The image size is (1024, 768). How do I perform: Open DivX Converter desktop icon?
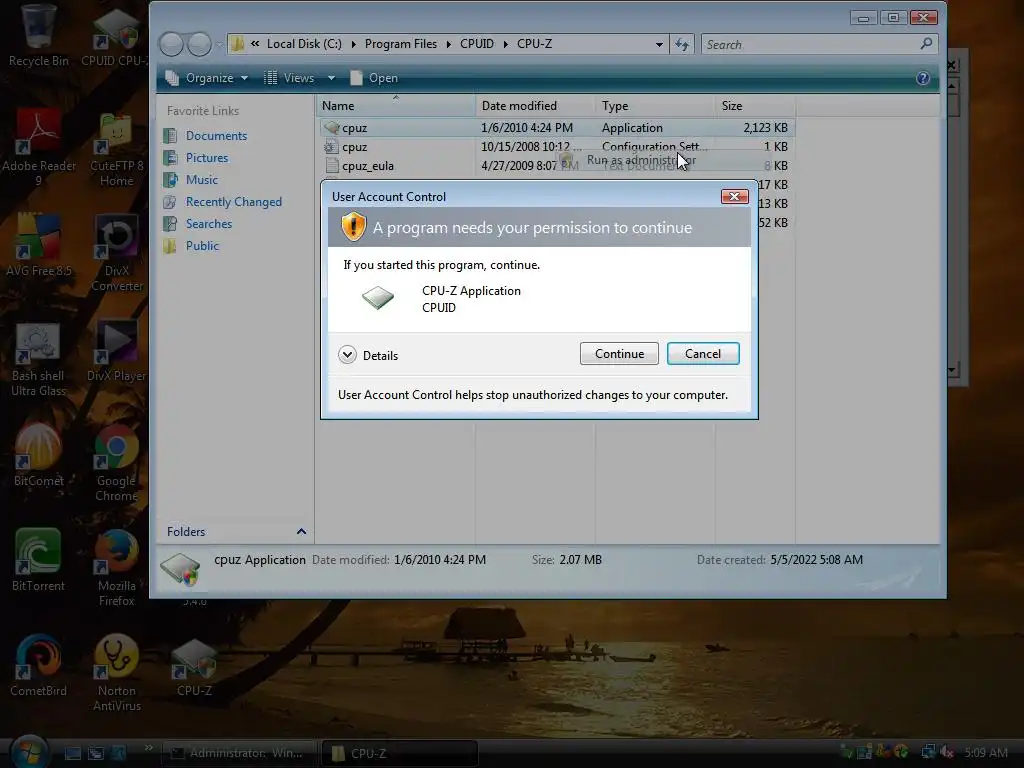116,253
